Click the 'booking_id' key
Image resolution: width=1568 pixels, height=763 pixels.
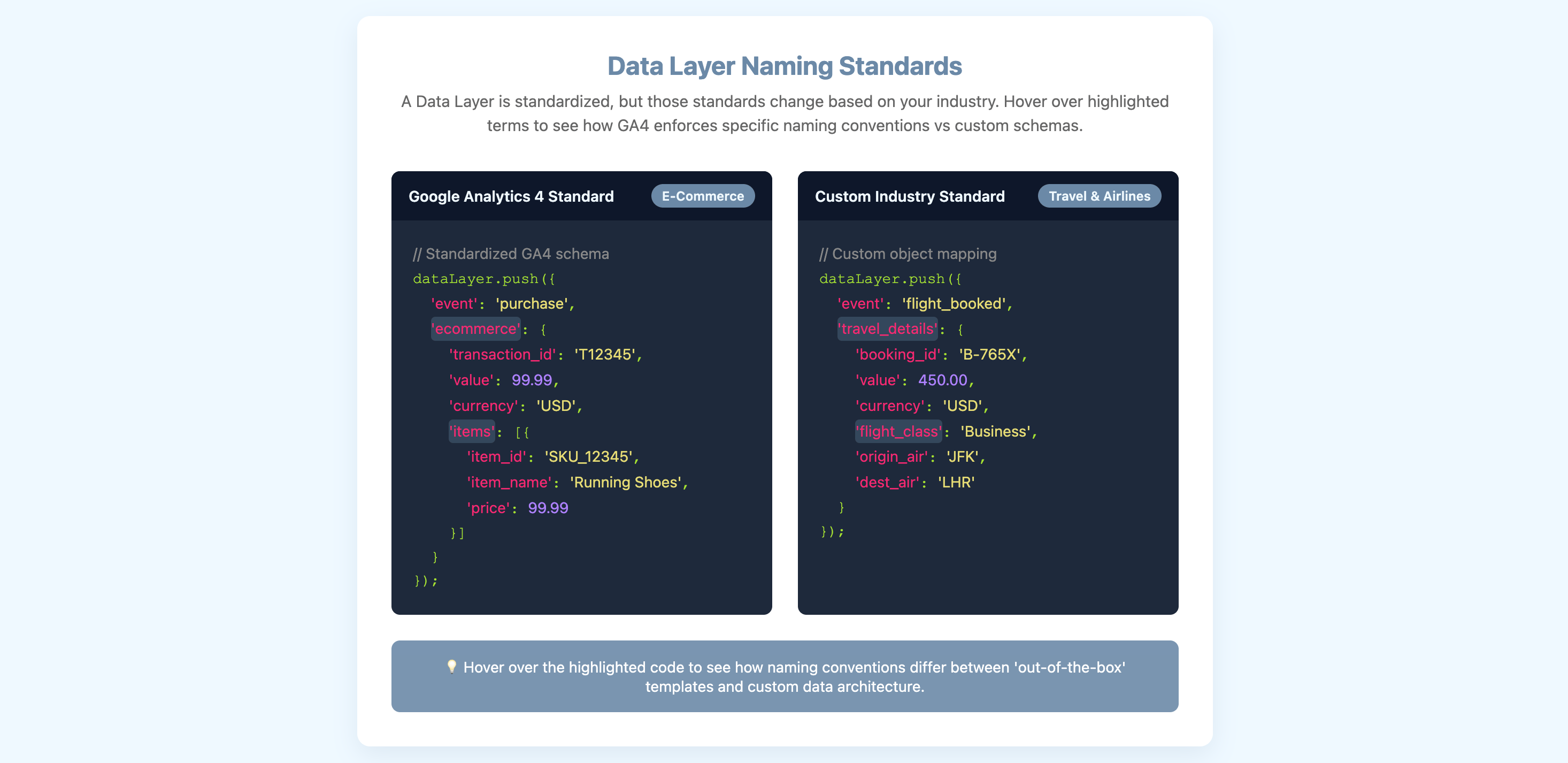(x=898, y=354)
